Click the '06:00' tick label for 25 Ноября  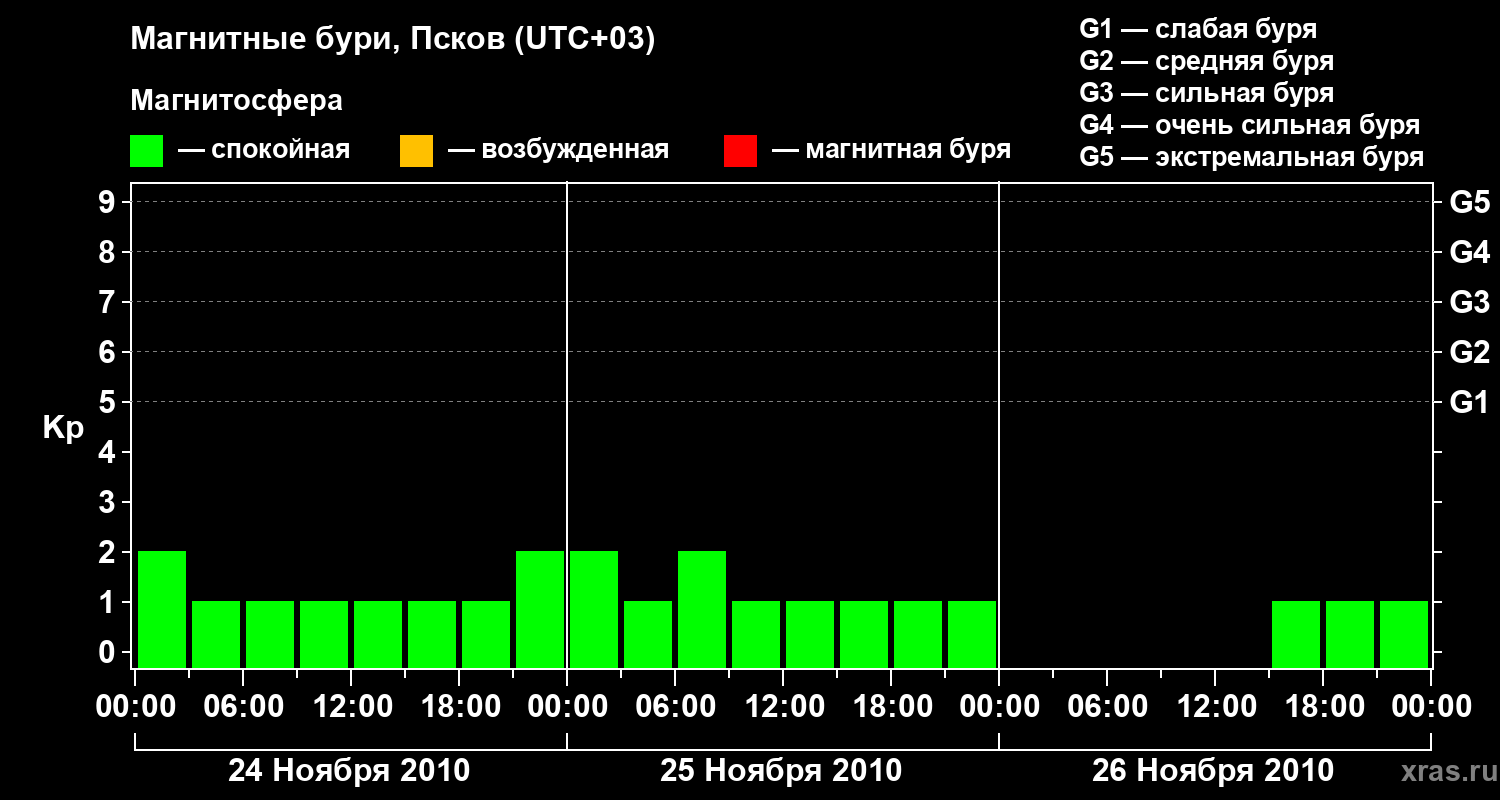coord(675,707)
